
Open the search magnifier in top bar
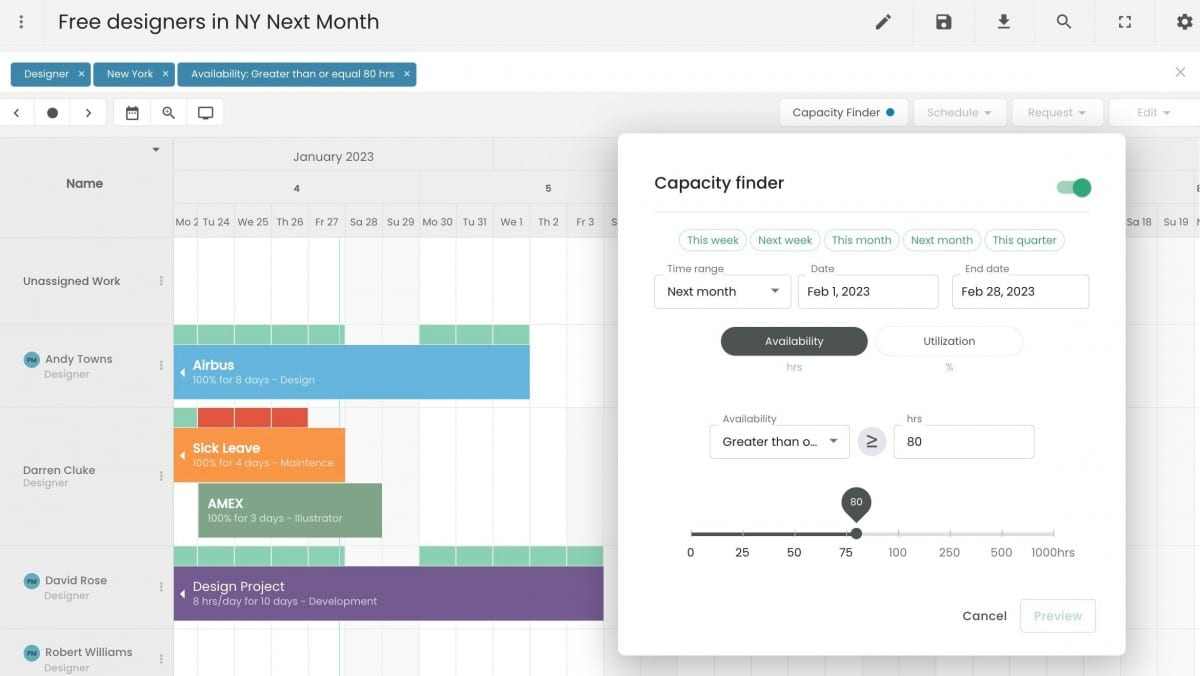click(x=1064, y=22)
